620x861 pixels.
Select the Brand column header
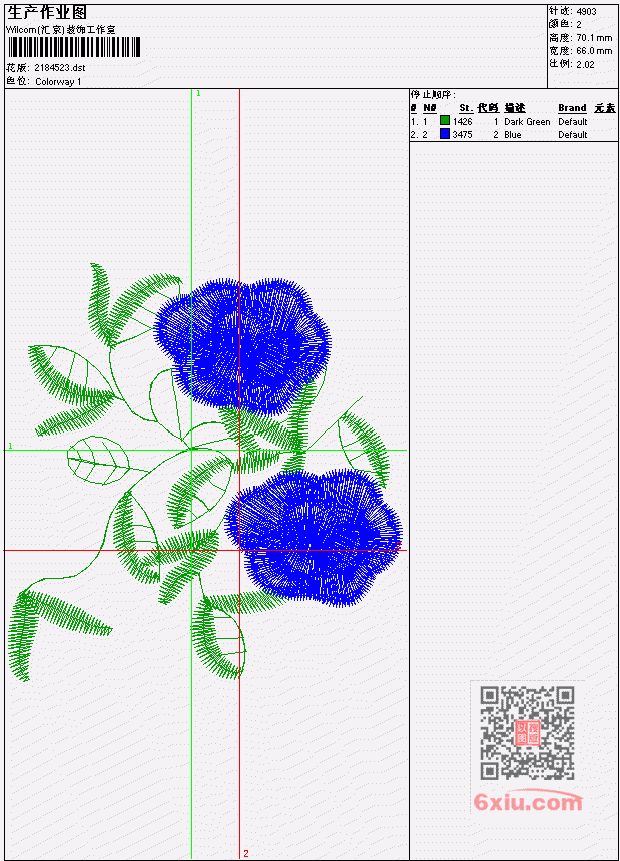(x=572, y=108)
